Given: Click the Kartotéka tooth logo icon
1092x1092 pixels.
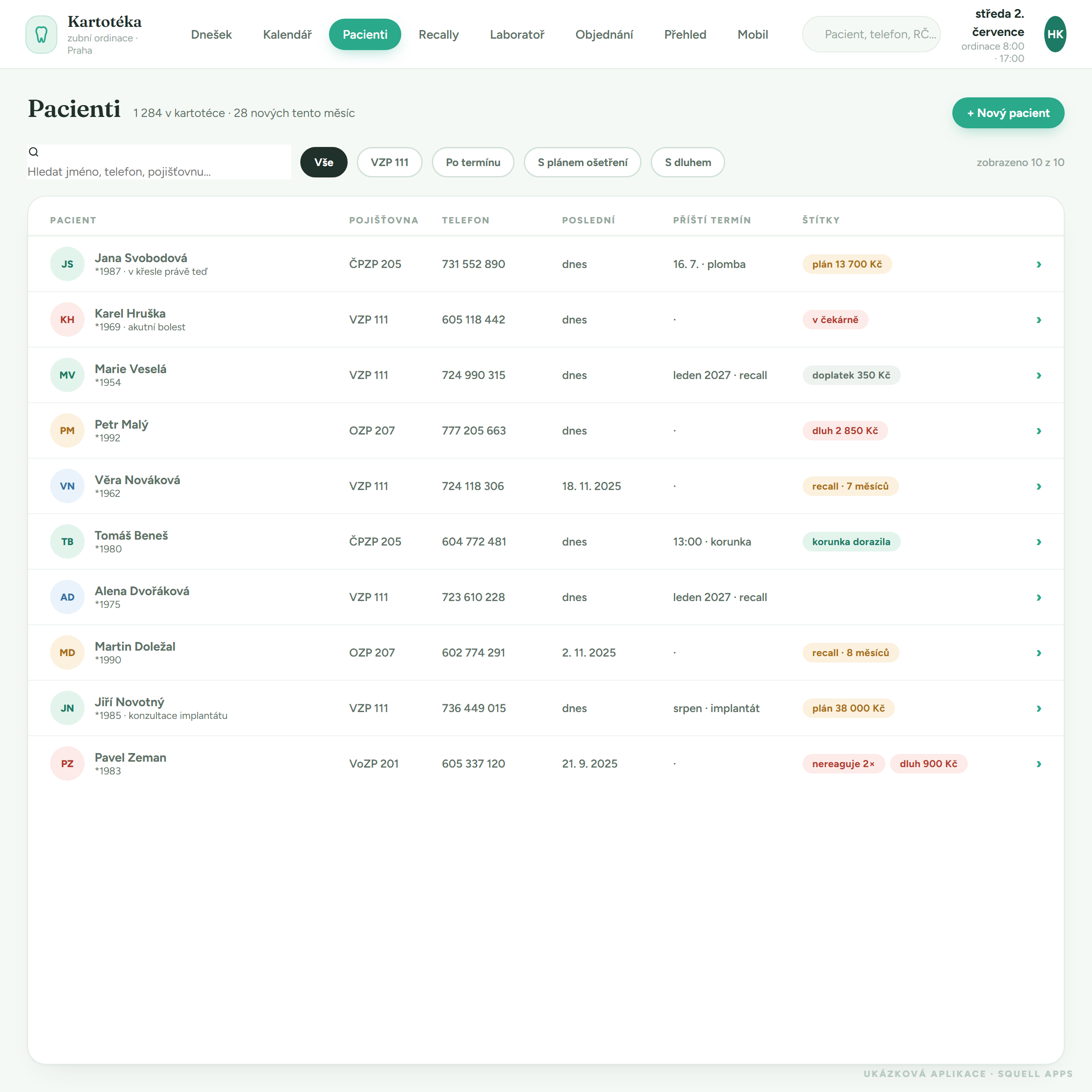Looking at the screenshot, I should (x=41, y=35).
